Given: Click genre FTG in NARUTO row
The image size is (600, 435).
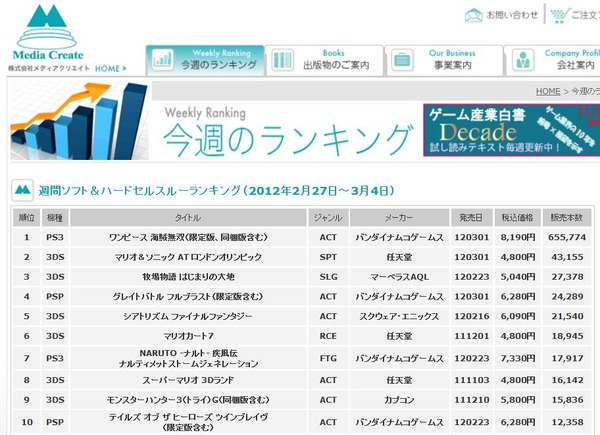Looking at the screenshot, I should tap(328, 358).
